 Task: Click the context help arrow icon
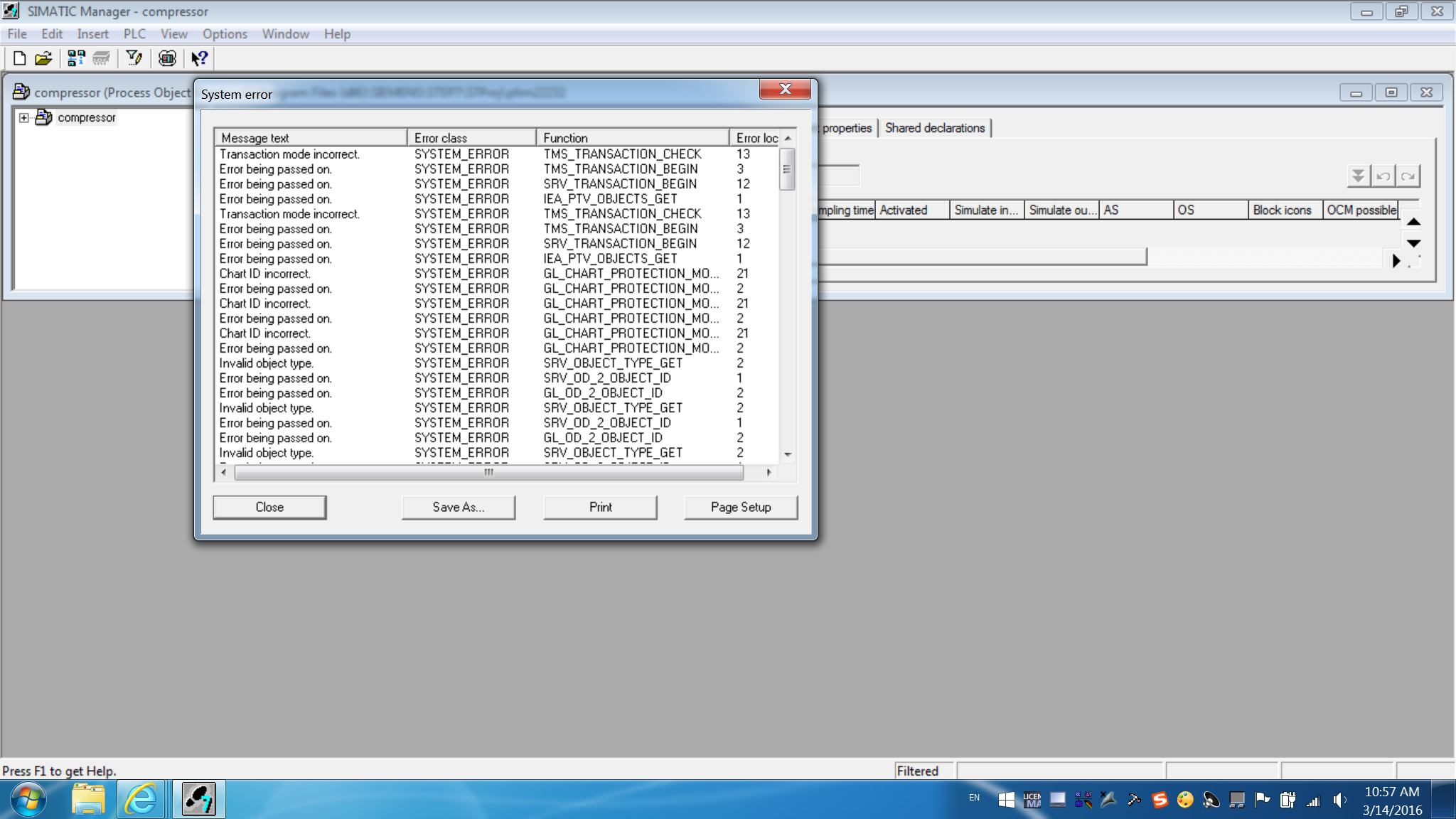[x=199, y=58]
